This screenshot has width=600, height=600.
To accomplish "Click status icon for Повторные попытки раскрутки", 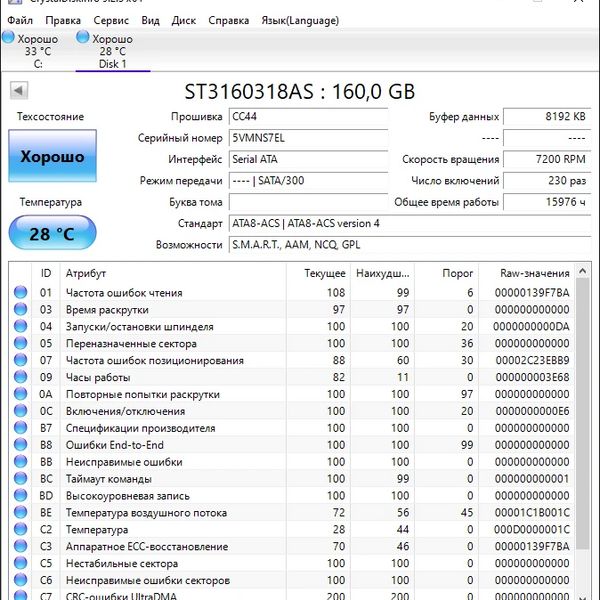I will coord(20,394).
